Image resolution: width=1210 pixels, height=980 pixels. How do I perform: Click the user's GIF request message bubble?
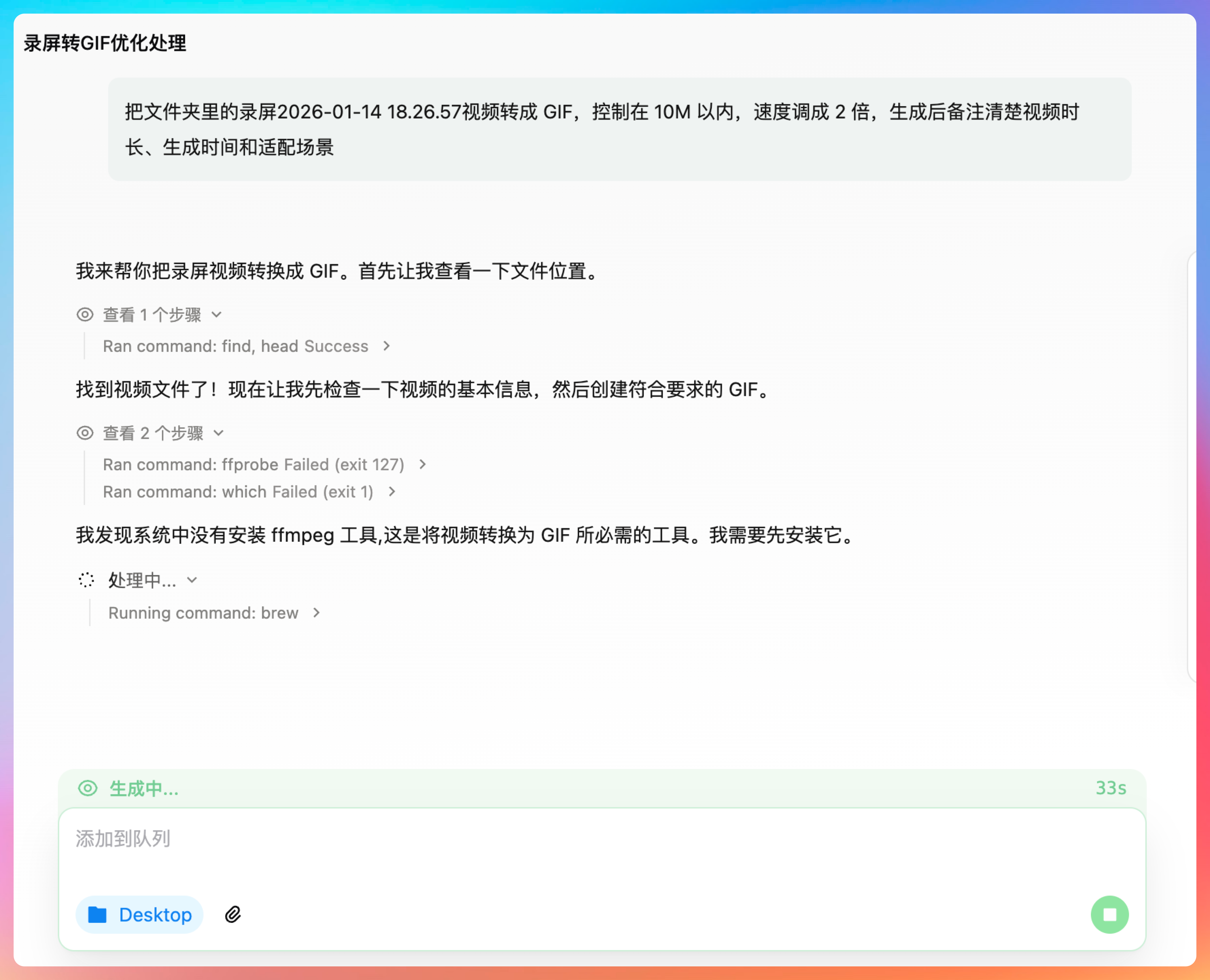point(619,129)
